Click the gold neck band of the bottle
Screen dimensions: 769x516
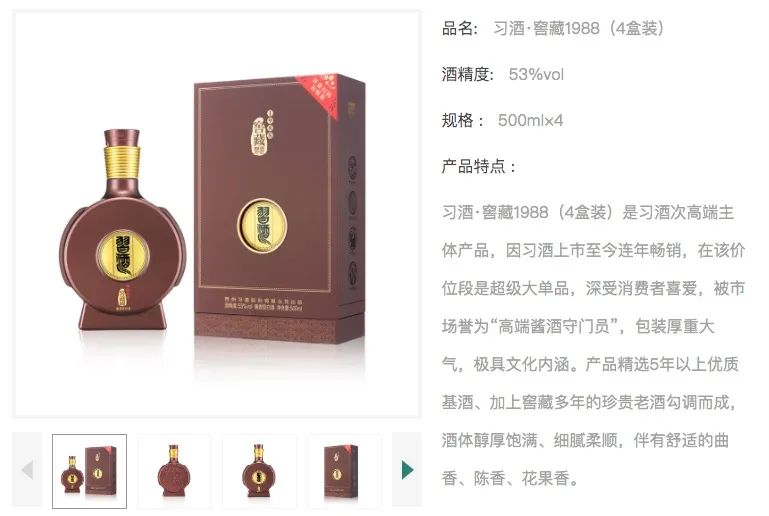(x=122, y=161)
